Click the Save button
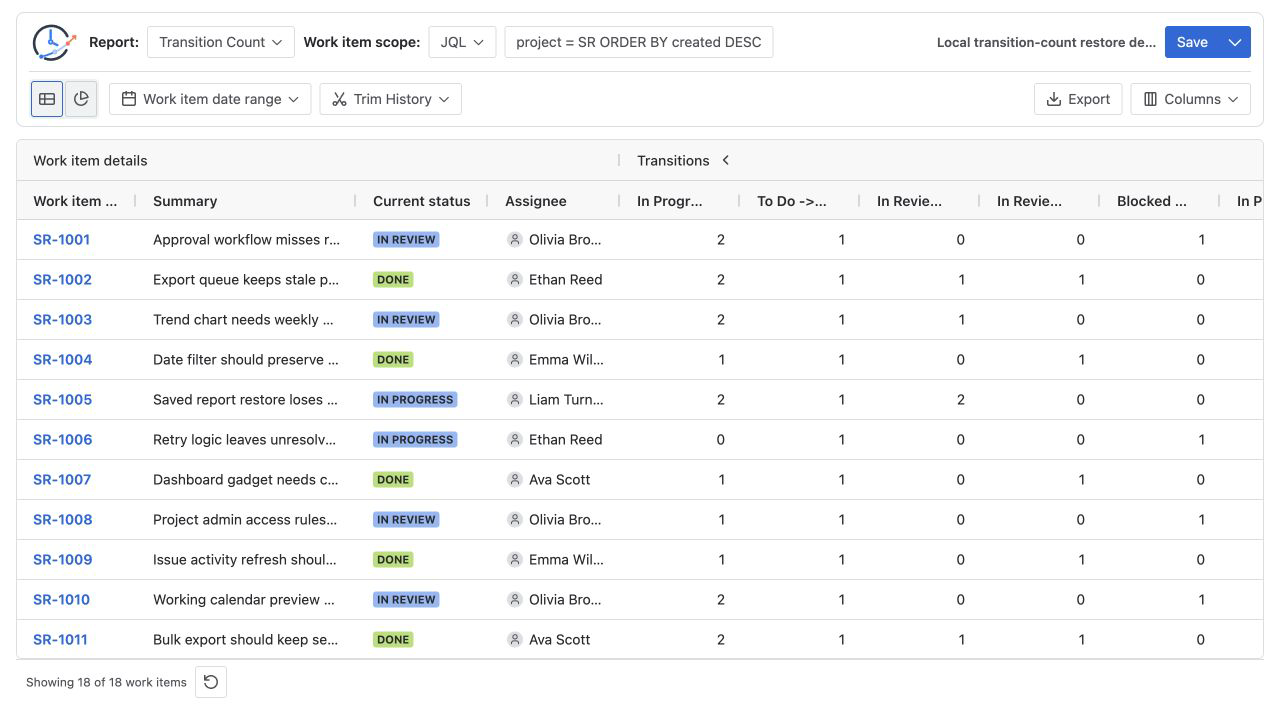Viewport: 1280px width, 720px height. [1192, 42]
